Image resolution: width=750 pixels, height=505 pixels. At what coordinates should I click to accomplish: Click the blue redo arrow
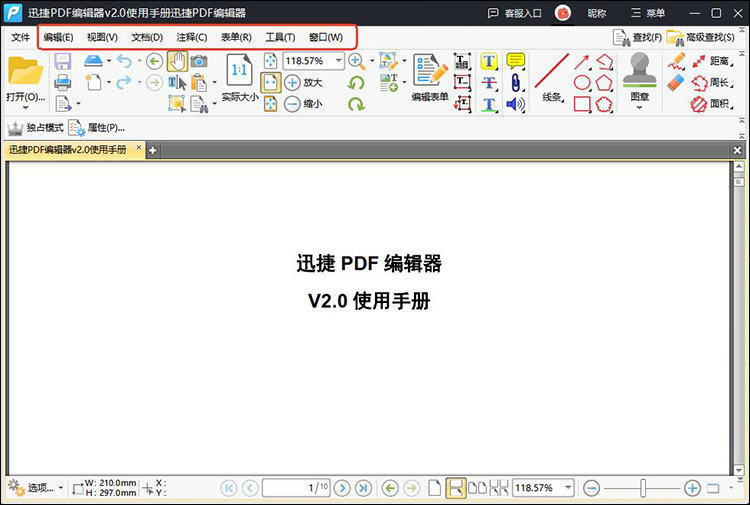pos(124,82)
